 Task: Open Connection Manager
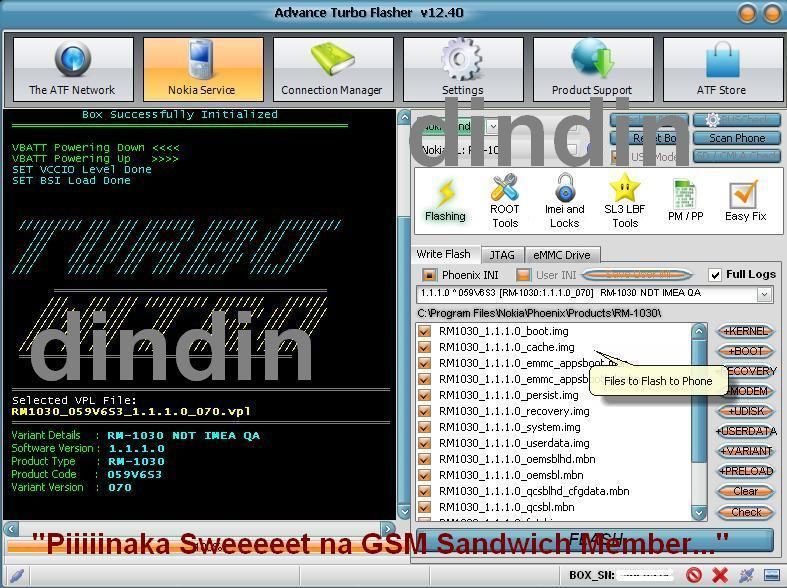point(332,70)
